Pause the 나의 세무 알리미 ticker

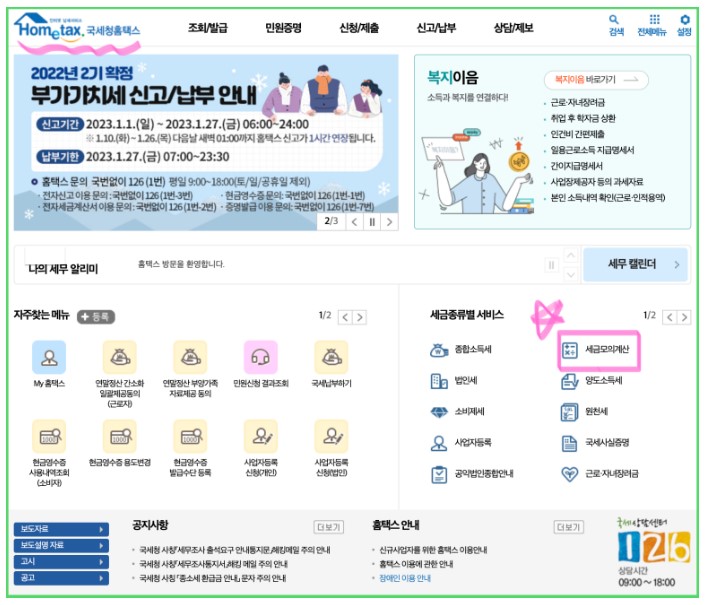click(x=552, y=265)
